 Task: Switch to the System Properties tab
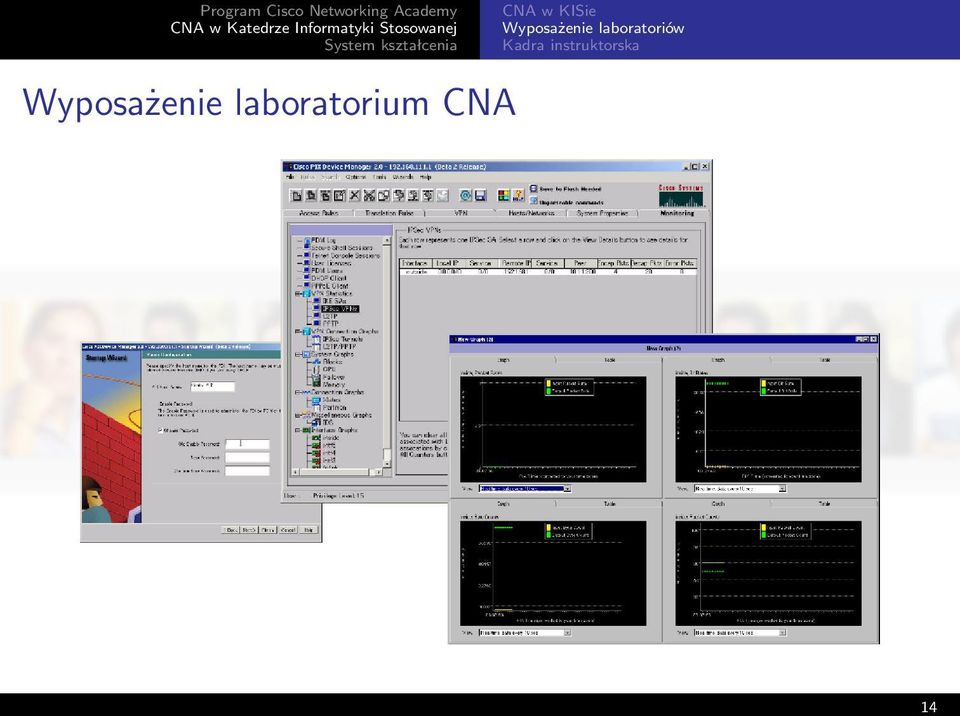click(602, 213)
